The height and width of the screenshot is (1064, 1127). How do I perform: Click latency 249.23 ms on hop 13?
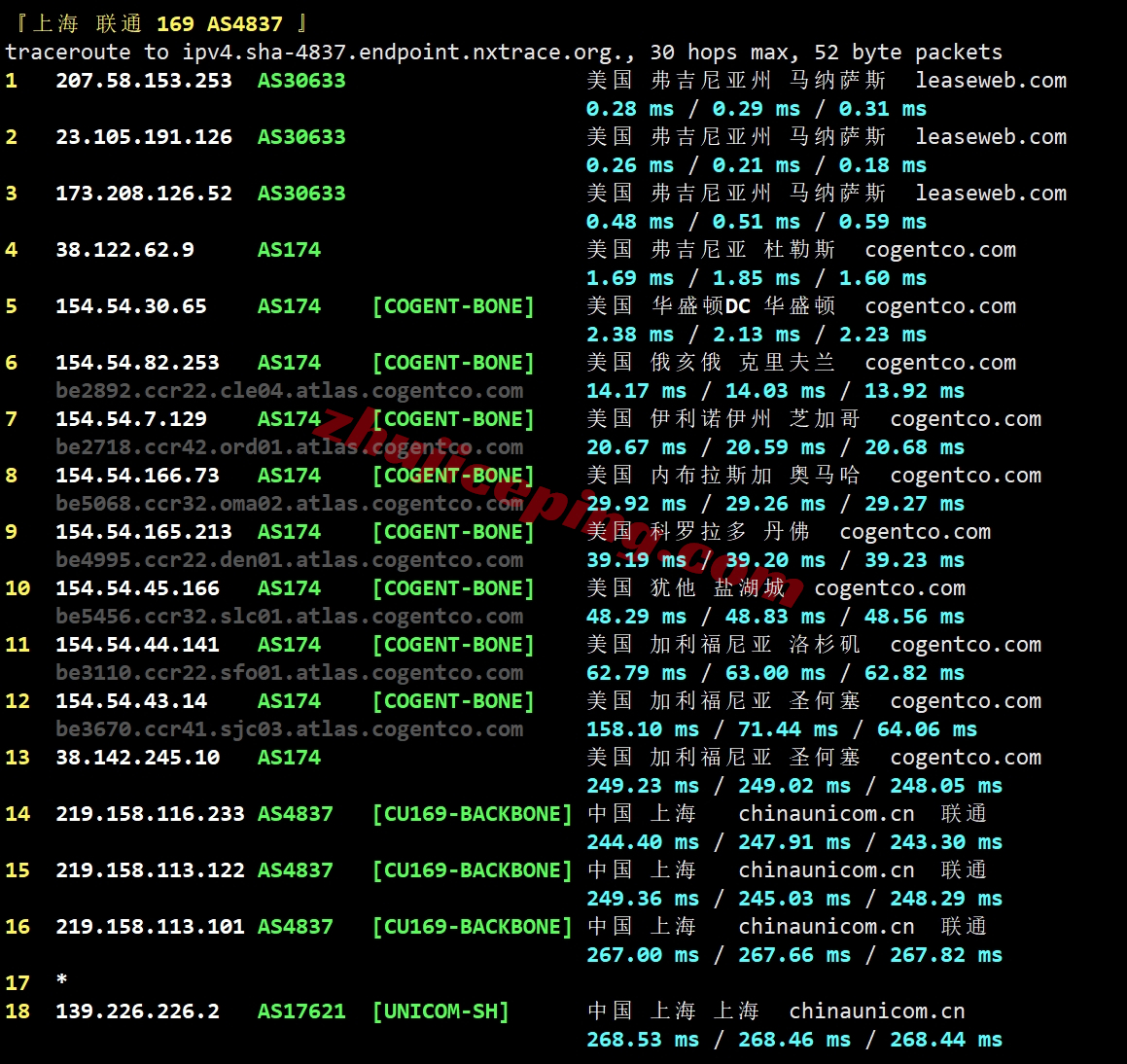click(643, 786)
